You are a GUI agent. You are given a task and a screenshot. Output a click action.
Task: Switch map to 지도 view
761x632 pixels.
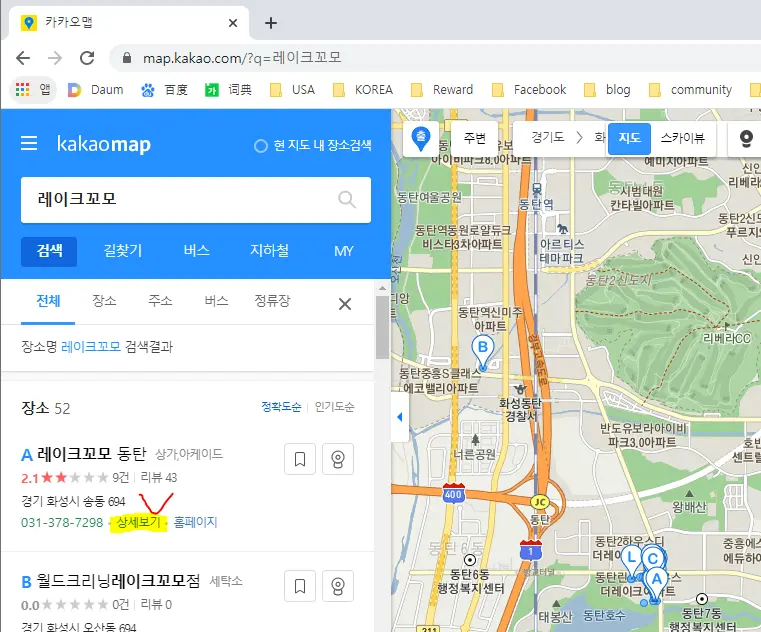click(629, 138)
